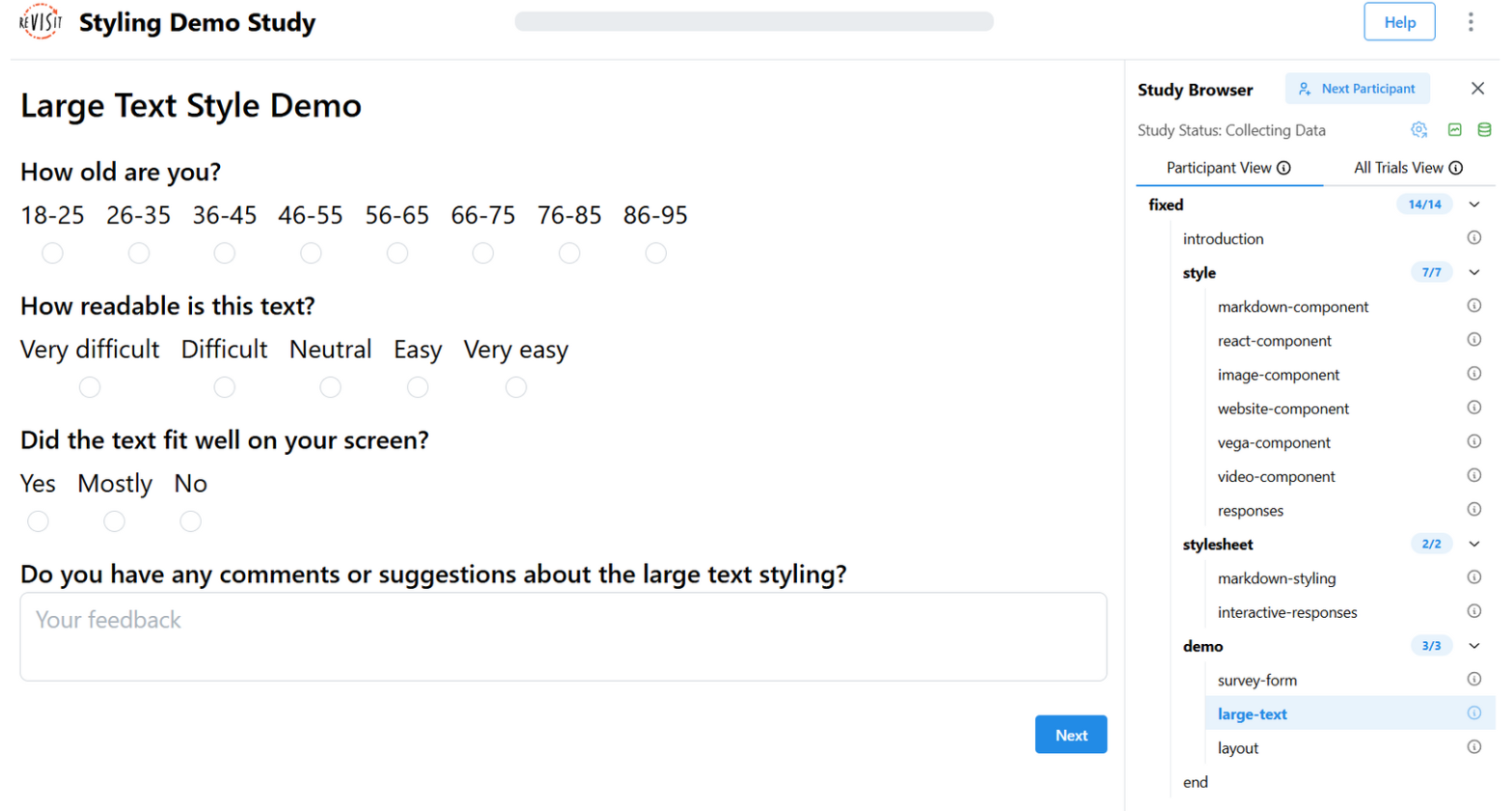Collapse the style group chevron

coord(1473,272)
